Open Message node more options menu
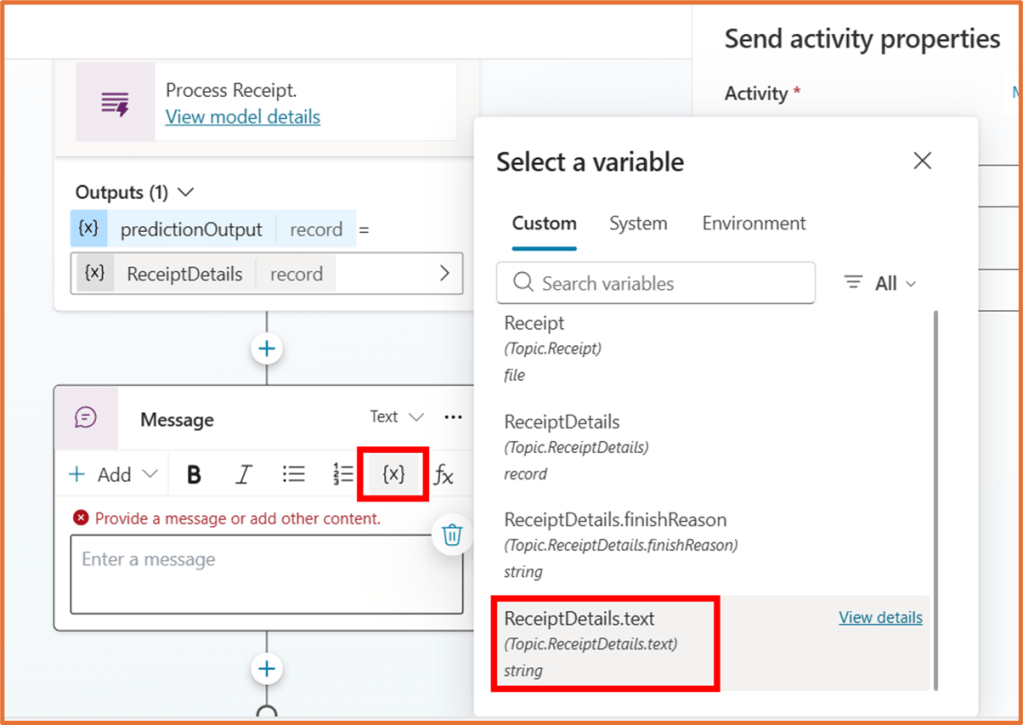The height and width of the screenshot is (725, 1023). pos(453,417)
